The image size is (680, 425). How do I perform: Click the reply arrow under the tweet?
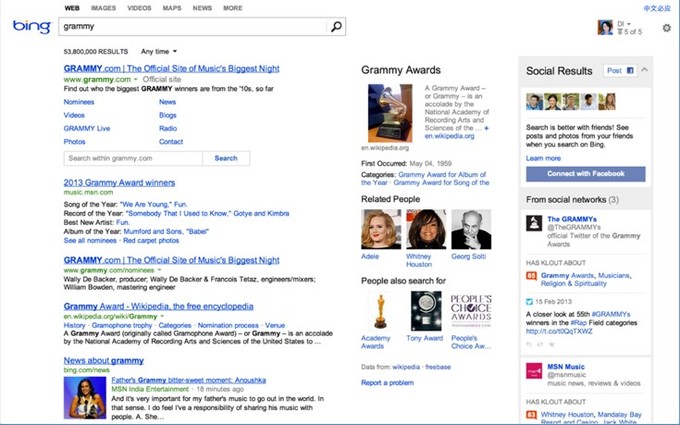[x=529, y=344]
